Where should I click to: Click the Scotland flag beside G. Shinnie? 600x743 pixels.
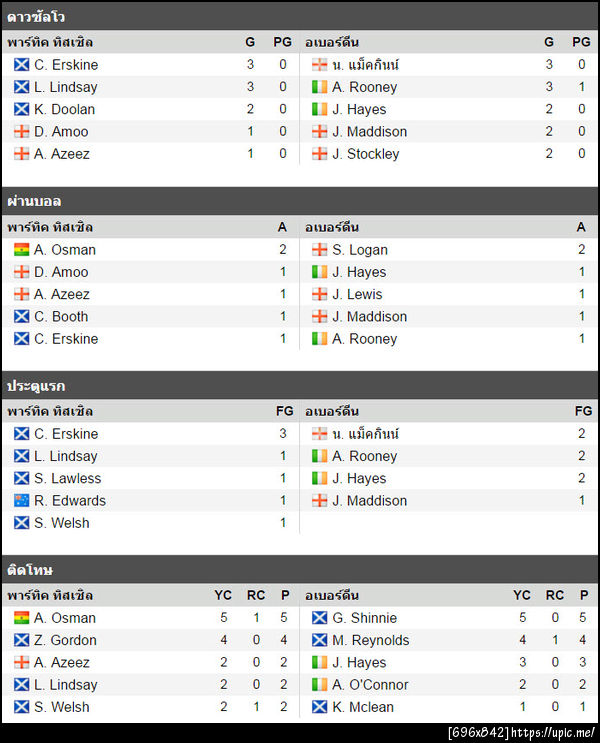point(320,618)
